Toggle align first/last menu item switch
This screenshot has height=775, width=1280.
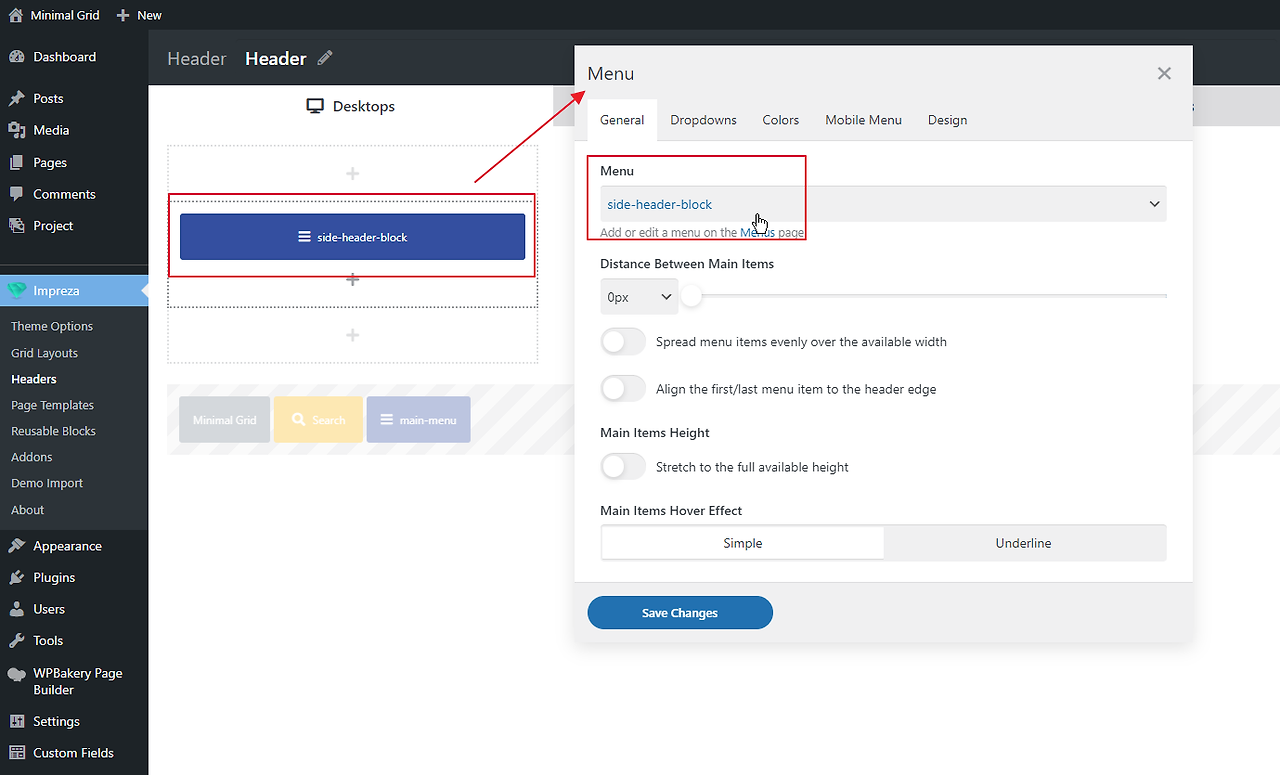tap(623, 389)
